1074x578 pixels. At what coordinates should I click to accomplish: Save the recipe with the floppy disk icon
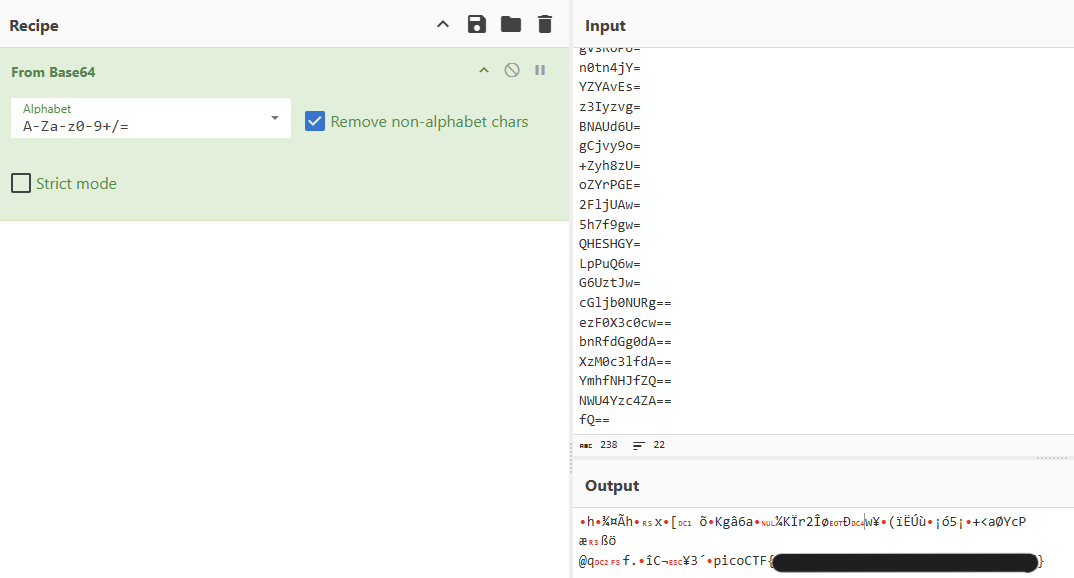(477, 25)
